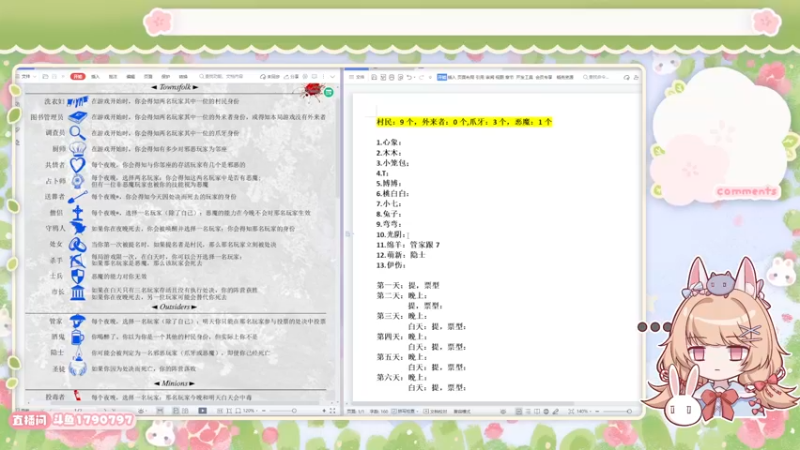Click the heart icon beside 共情者
The width and height of the screenshot is (800, 450).
point(78,165)
